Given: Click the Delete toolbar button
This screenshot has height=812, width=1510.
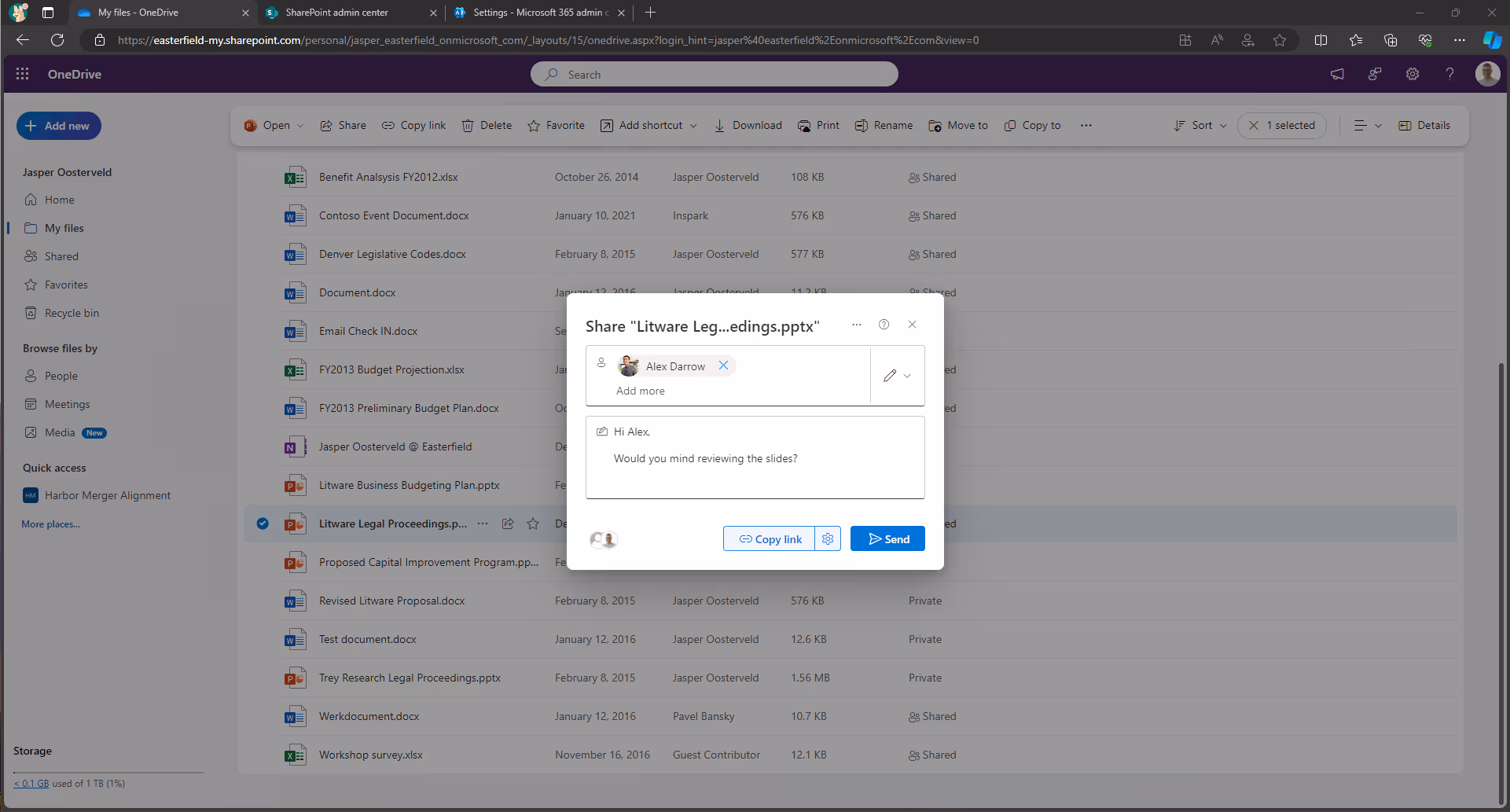Looking at the screenshot, I should (x=487, y=126).
